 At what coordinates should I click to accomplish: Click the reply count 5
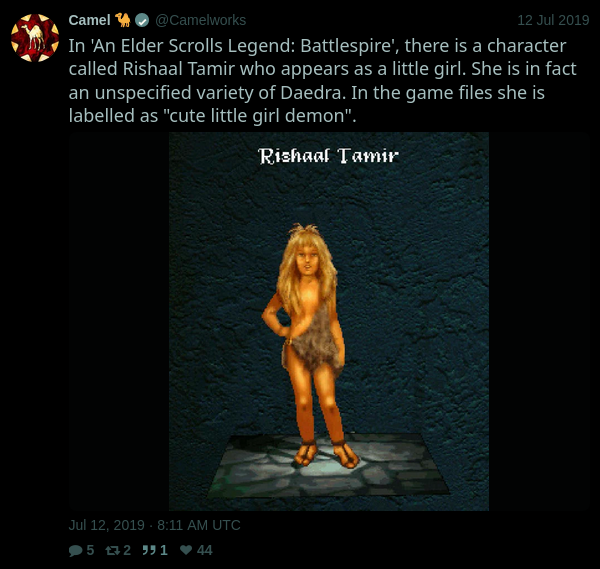pos(90,550)
